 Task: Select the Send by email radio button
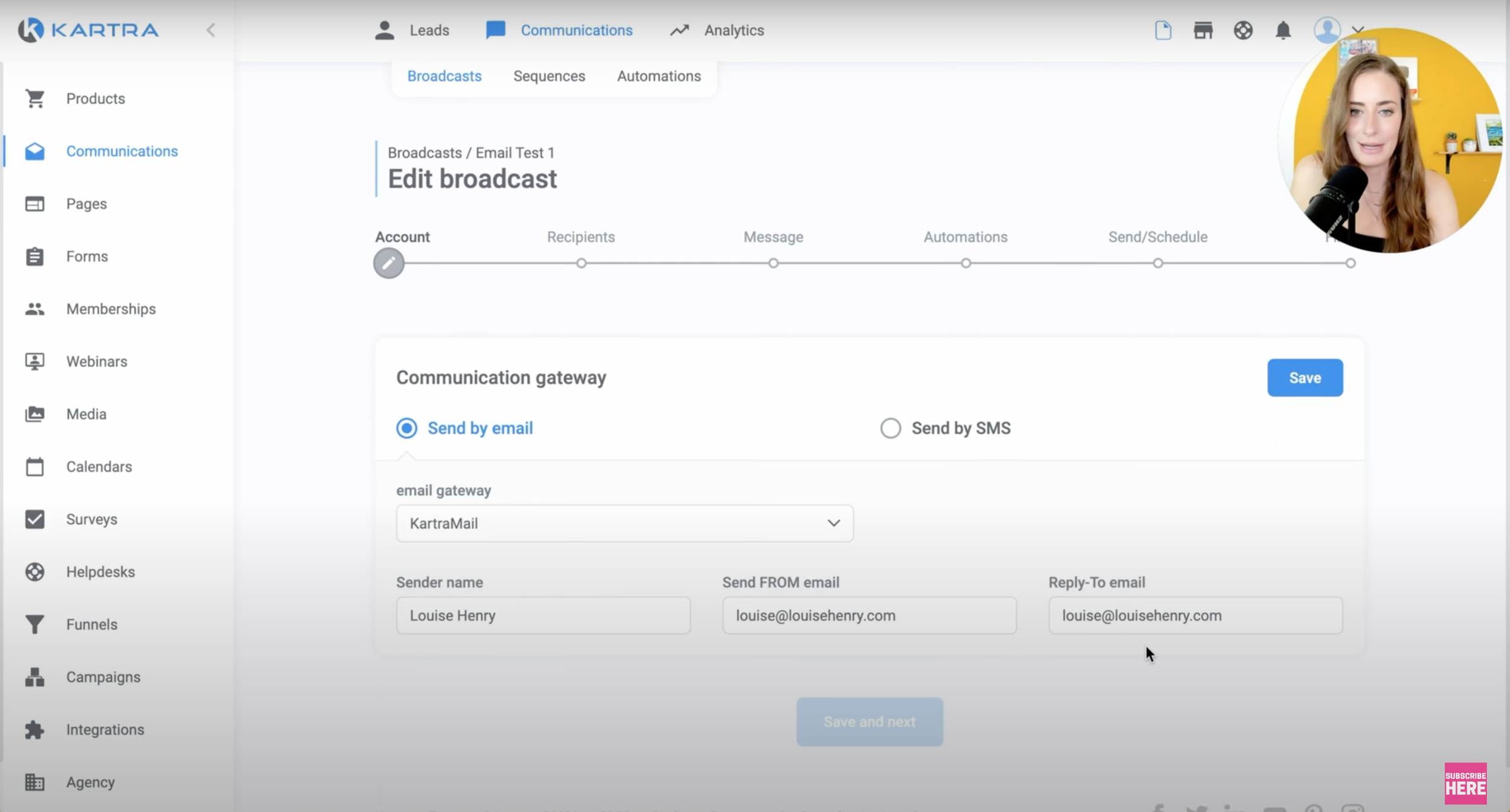[x=406, y=428]
